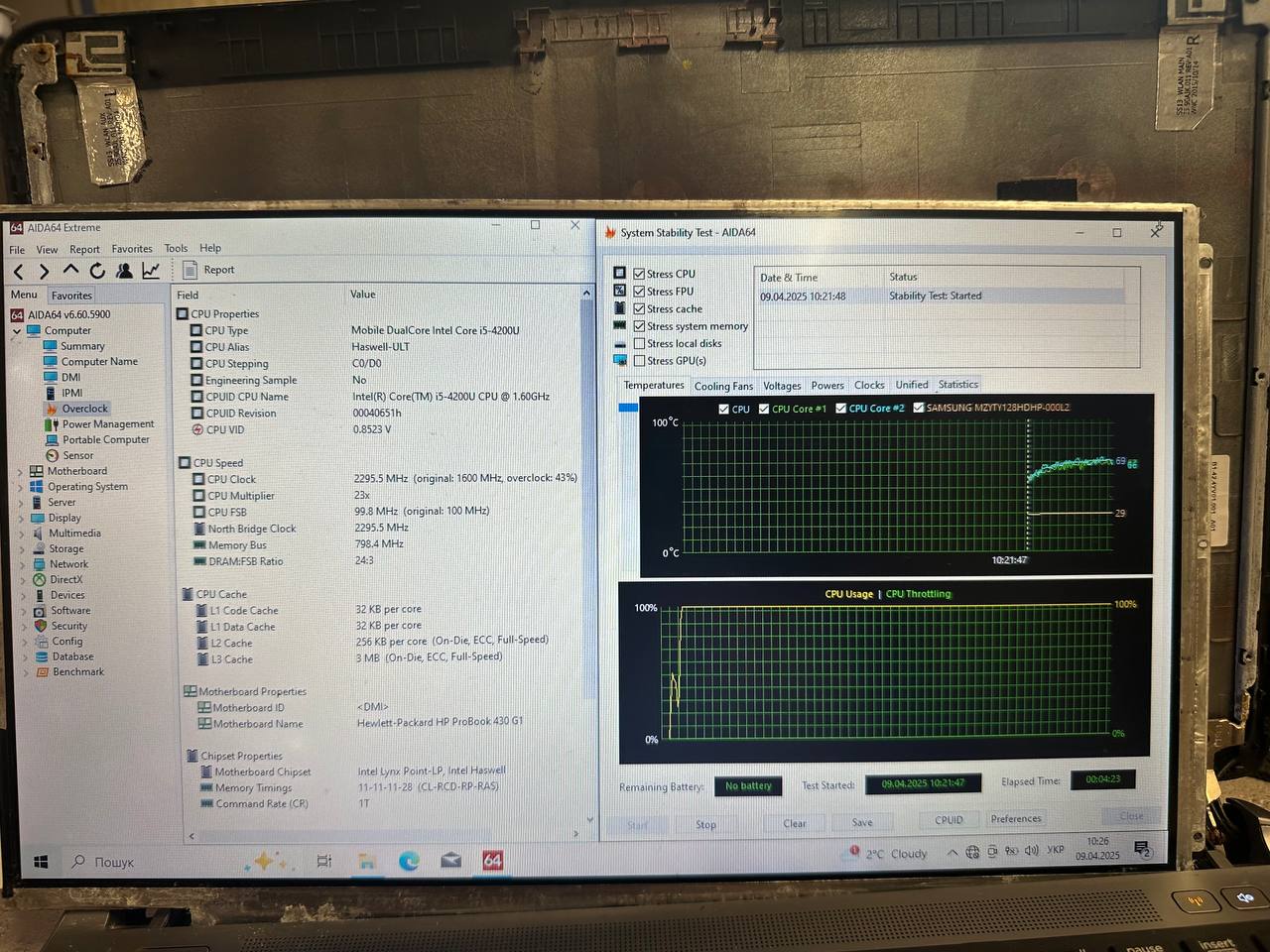Image resolution: width=1270 pixels, height=952 pixels.
Task: Click the Refresh icon in AIDA64 toolbar
Action: tap(97, 271)
